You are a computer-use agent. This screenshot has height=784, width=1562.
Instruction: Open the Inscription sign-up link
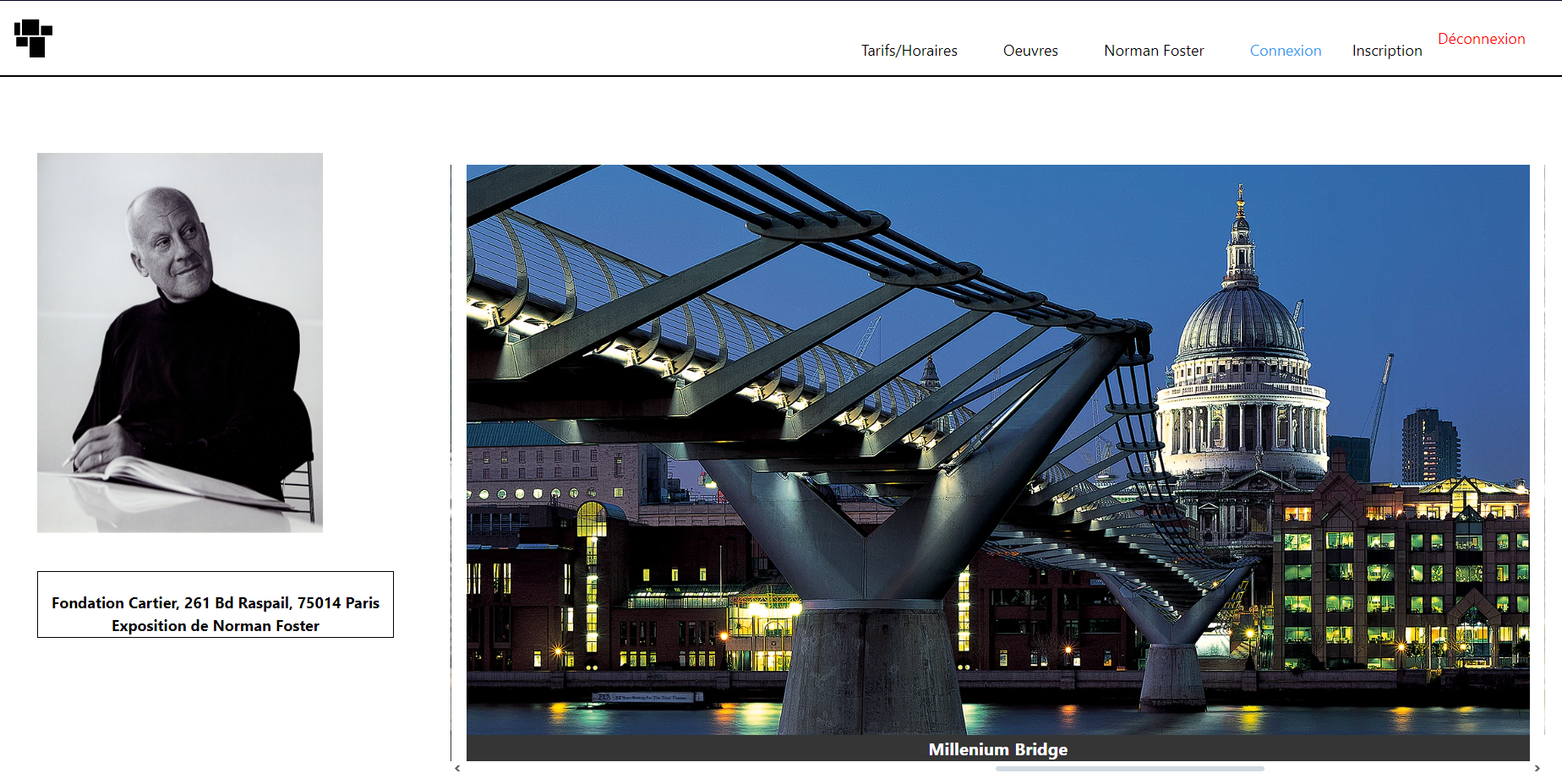[1386, 51]
